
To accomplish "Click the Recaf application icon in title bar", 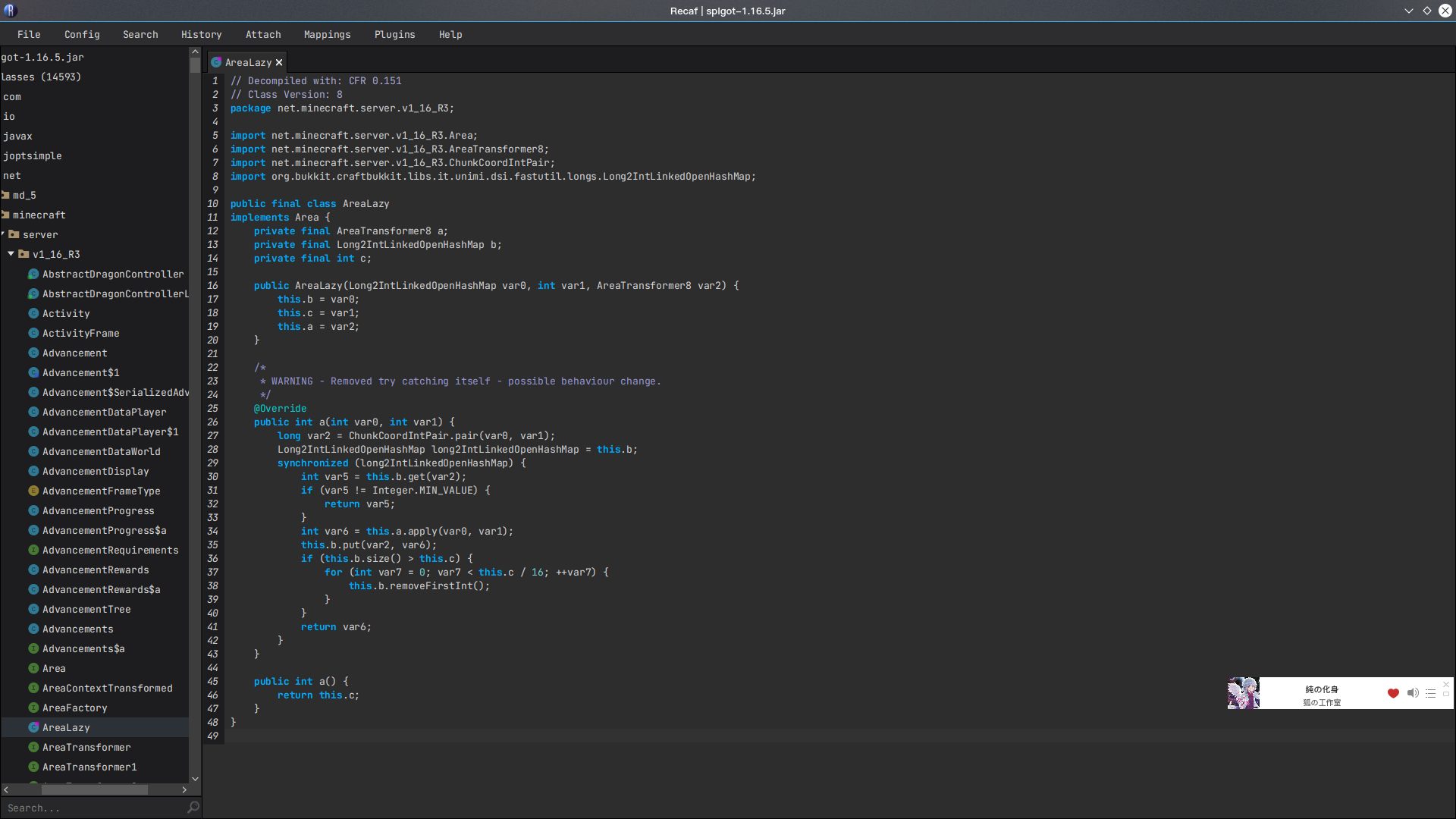I will (11, 11).
